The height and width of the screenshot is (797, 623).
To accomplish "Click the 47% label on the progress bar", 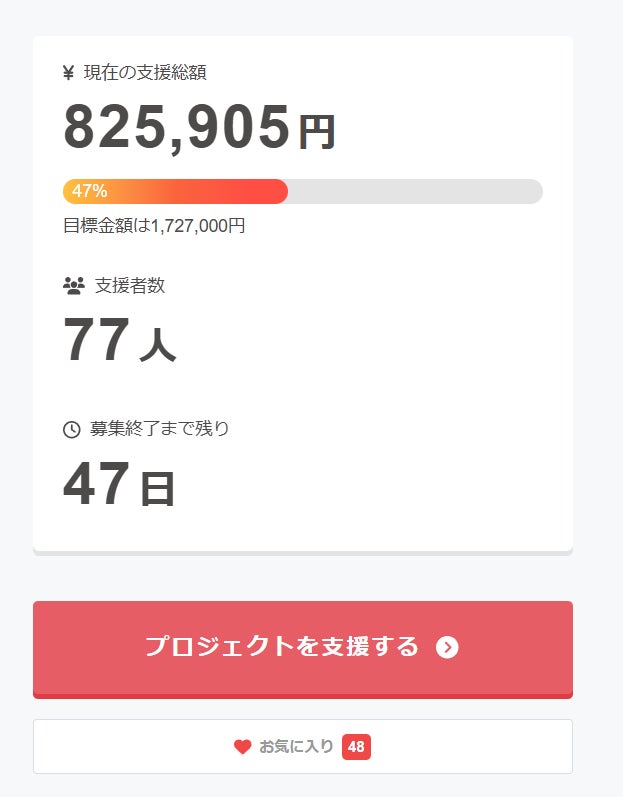I will click(x=90, y=192).
